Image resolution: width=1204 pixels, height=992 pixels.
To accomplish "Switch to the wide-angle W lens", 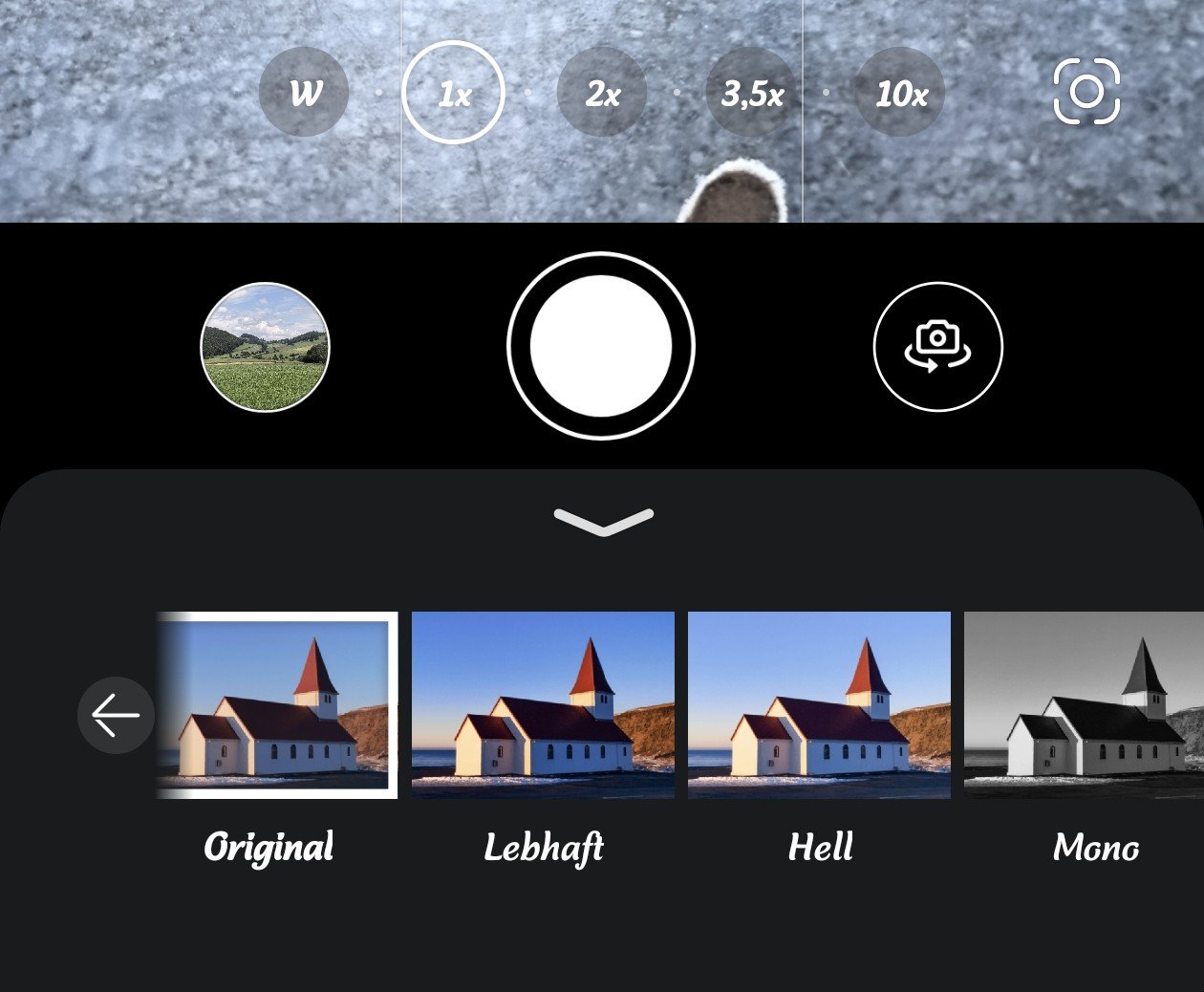I will pos(304,93).
